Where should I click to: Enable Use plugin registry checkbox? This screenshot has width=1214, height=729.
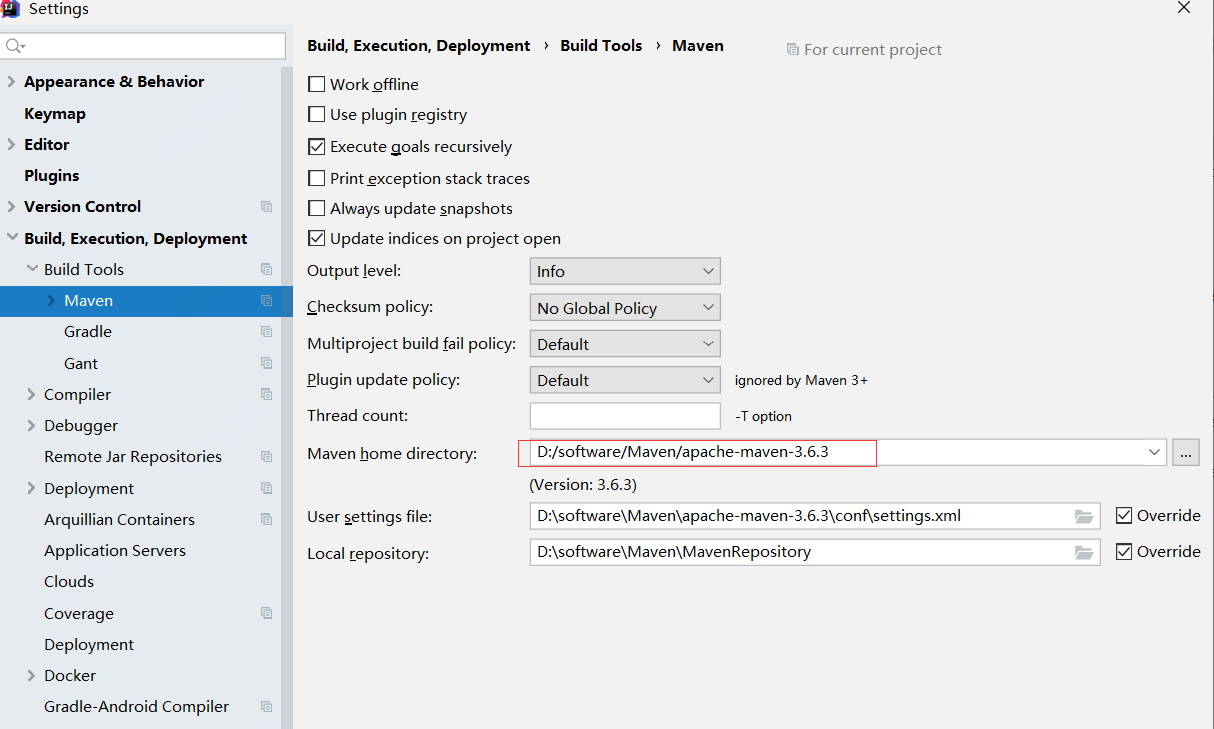(317, 114)
